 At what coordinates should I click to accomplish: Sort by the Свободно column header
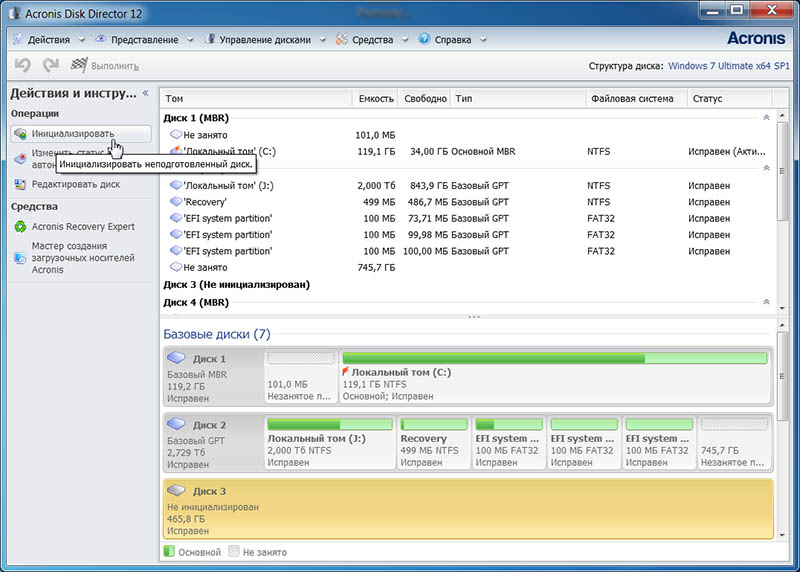click(x=424, y=98)
